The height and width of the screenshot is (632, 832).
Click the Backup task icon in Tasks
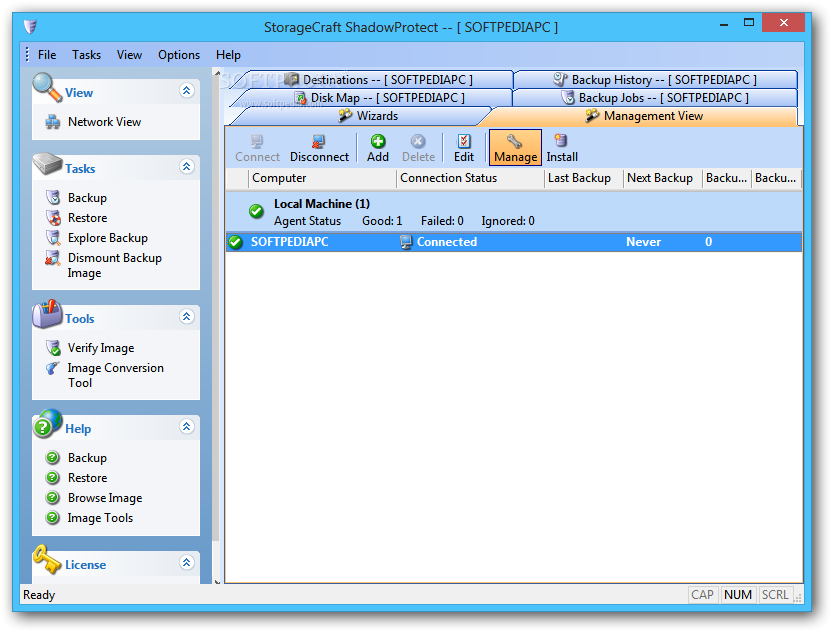point(53,197)
